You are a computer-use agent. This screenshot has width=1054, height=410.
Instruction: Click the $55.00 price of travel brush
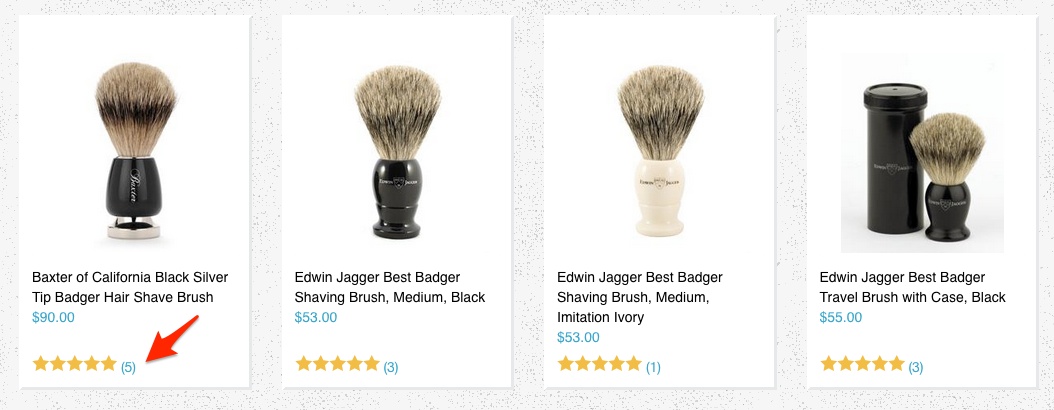click(x=841, y=317)
